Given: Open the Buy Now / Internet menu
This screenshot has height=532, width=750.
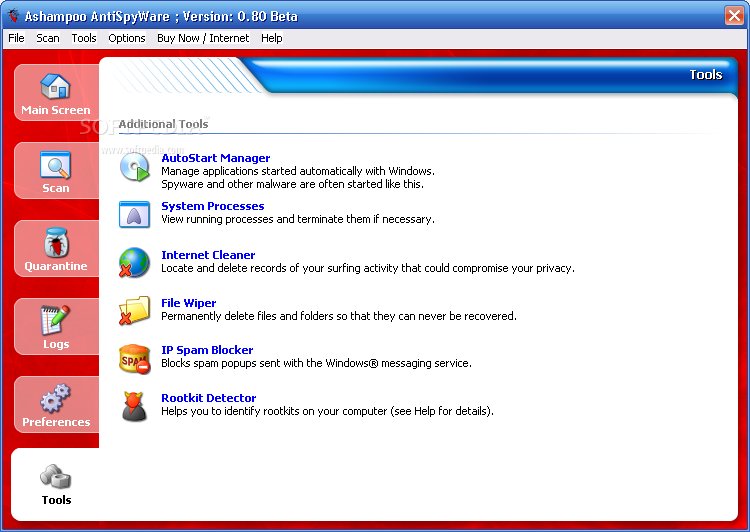Looking at the screenshot, I should 203,38.
